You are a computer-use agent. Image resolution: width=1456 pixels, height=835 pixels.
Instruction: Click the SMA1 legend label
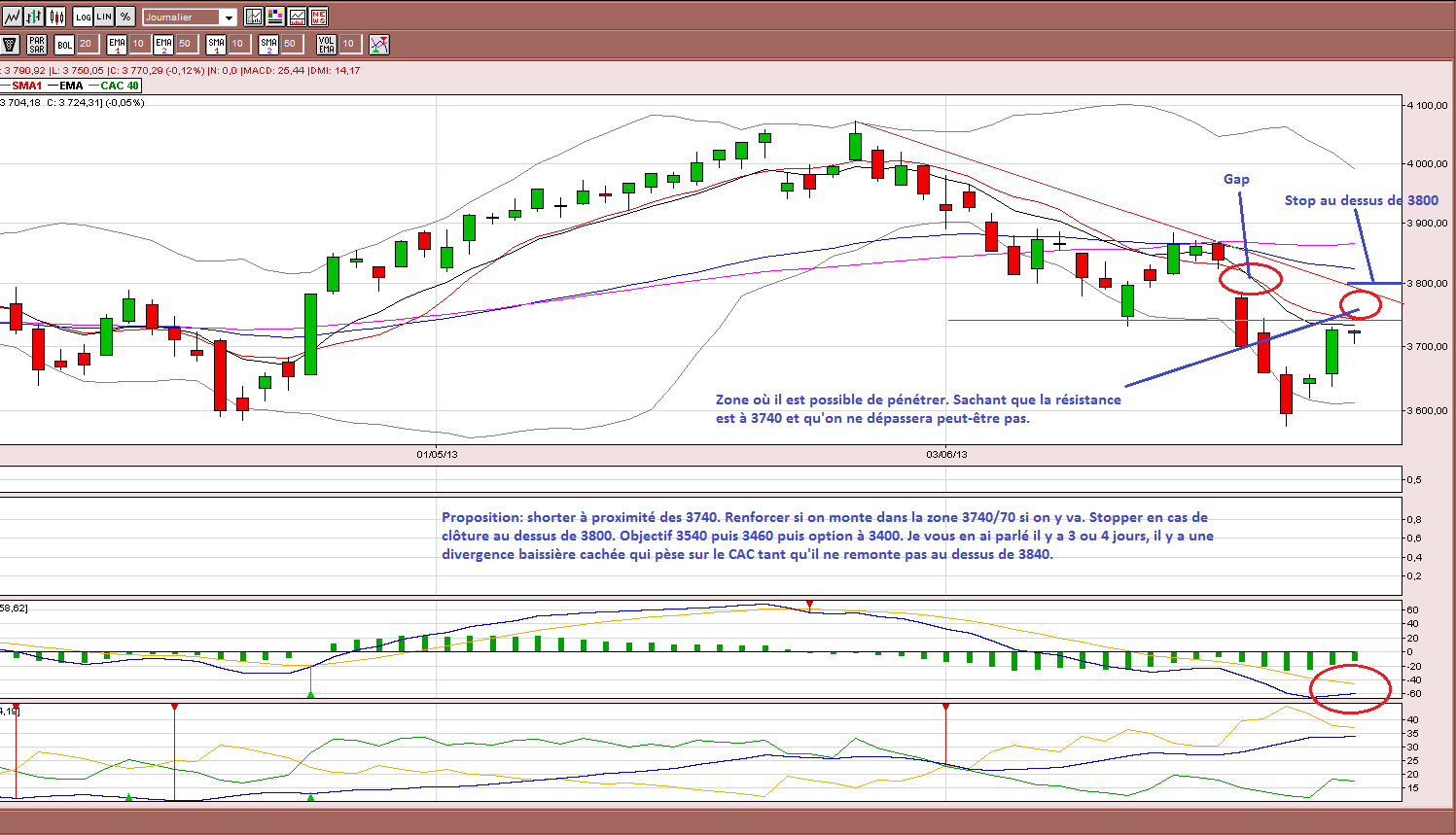point(27,86)
